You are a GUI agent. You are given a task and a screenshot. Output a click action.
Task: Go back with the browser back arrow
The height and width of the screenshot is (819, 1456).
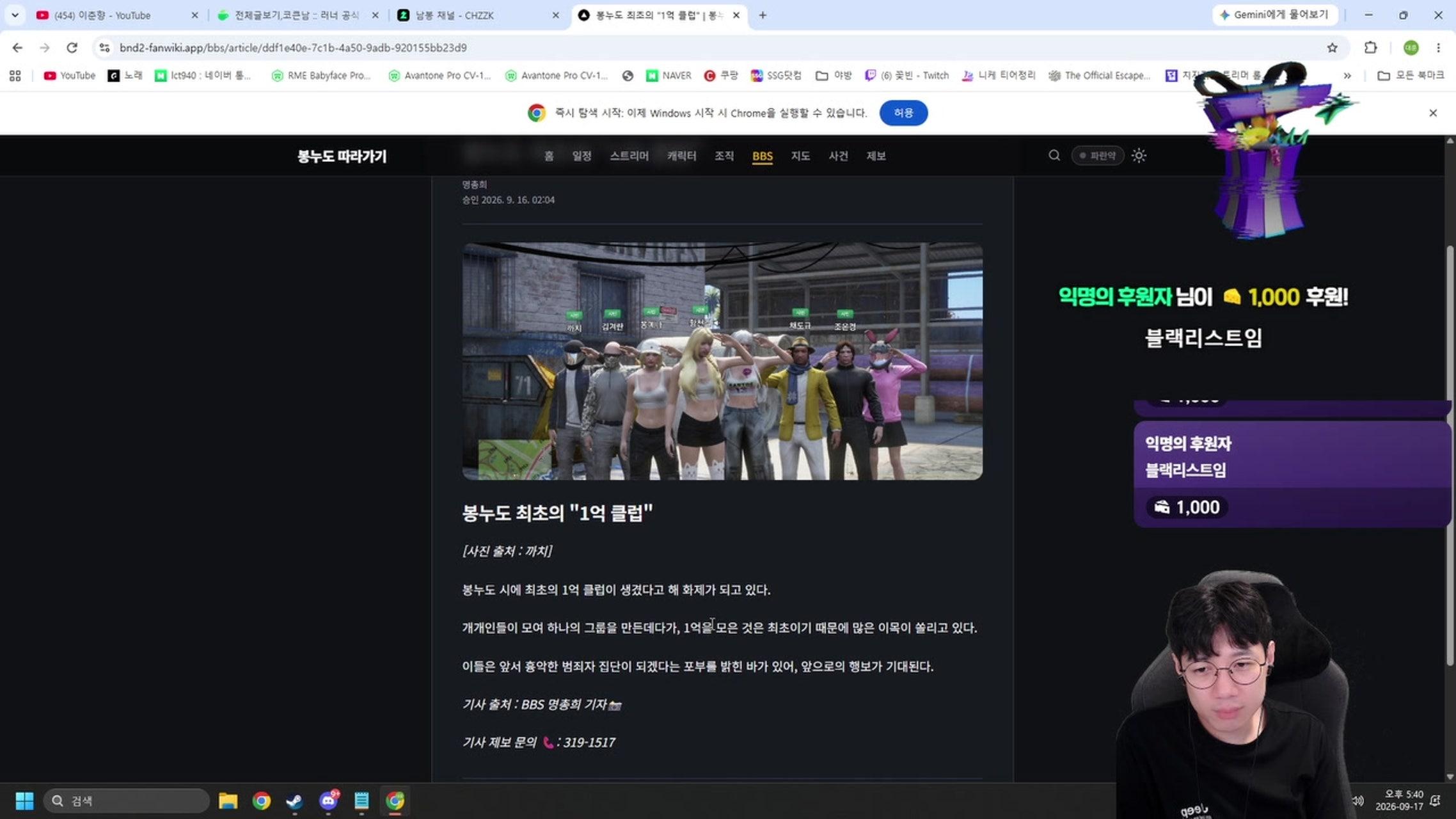pyautogui.click(x=17, y=47)
